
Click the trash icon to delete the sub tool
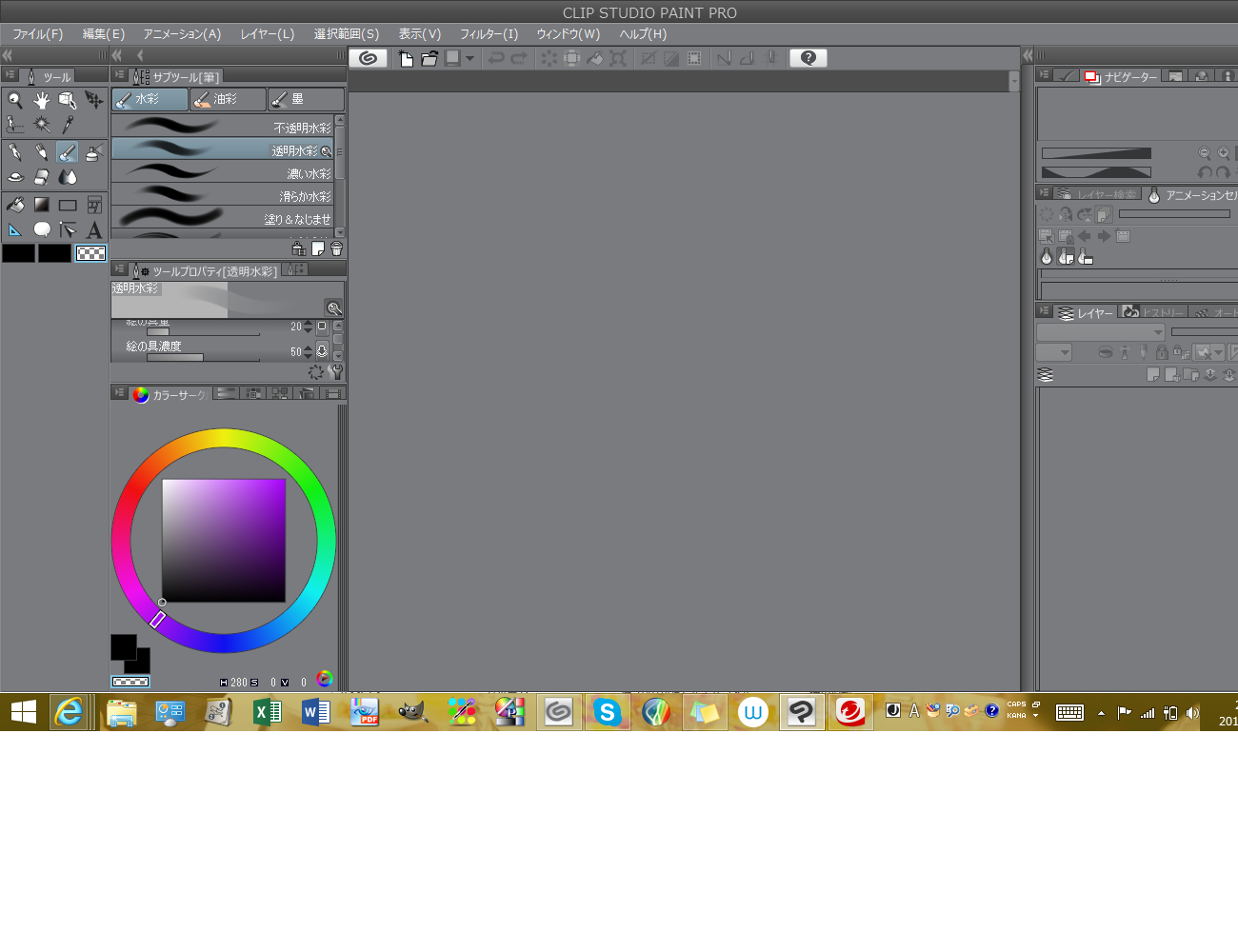(336, 249)
